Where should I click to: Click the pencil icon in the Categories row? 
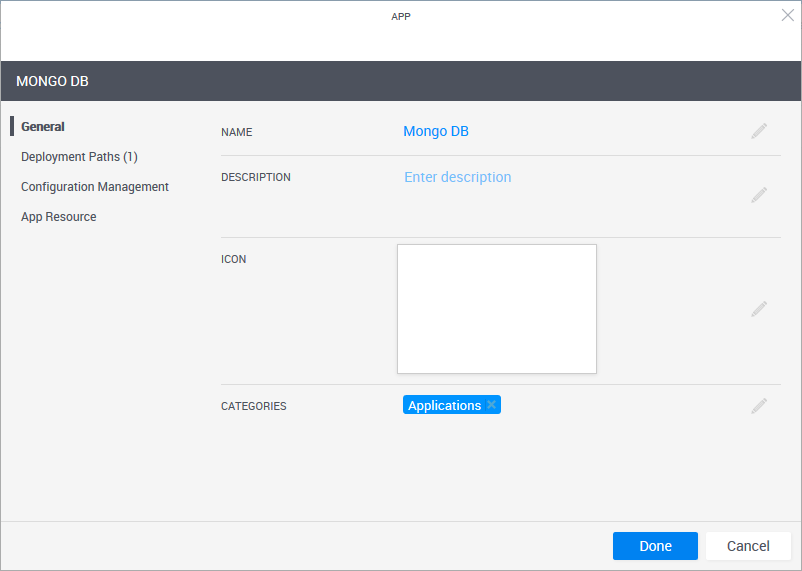tap(759, 405)
